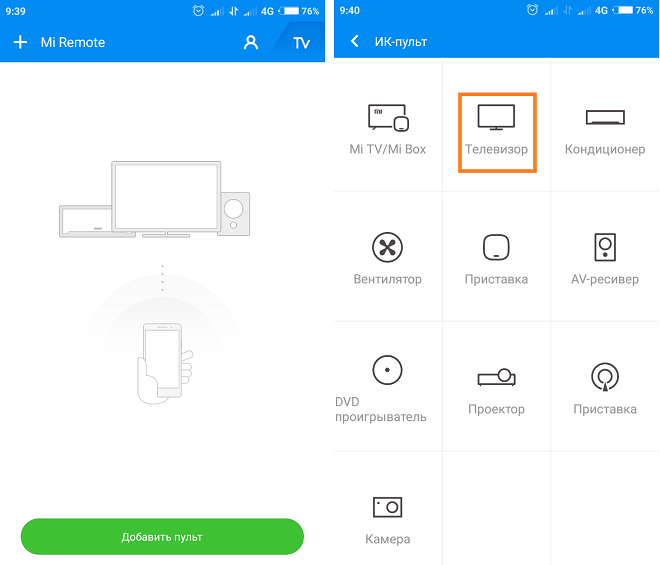The width and height of the screenshot is (660, 565).
Task: Select the Камера camera icon
Action: coord(388,507)
